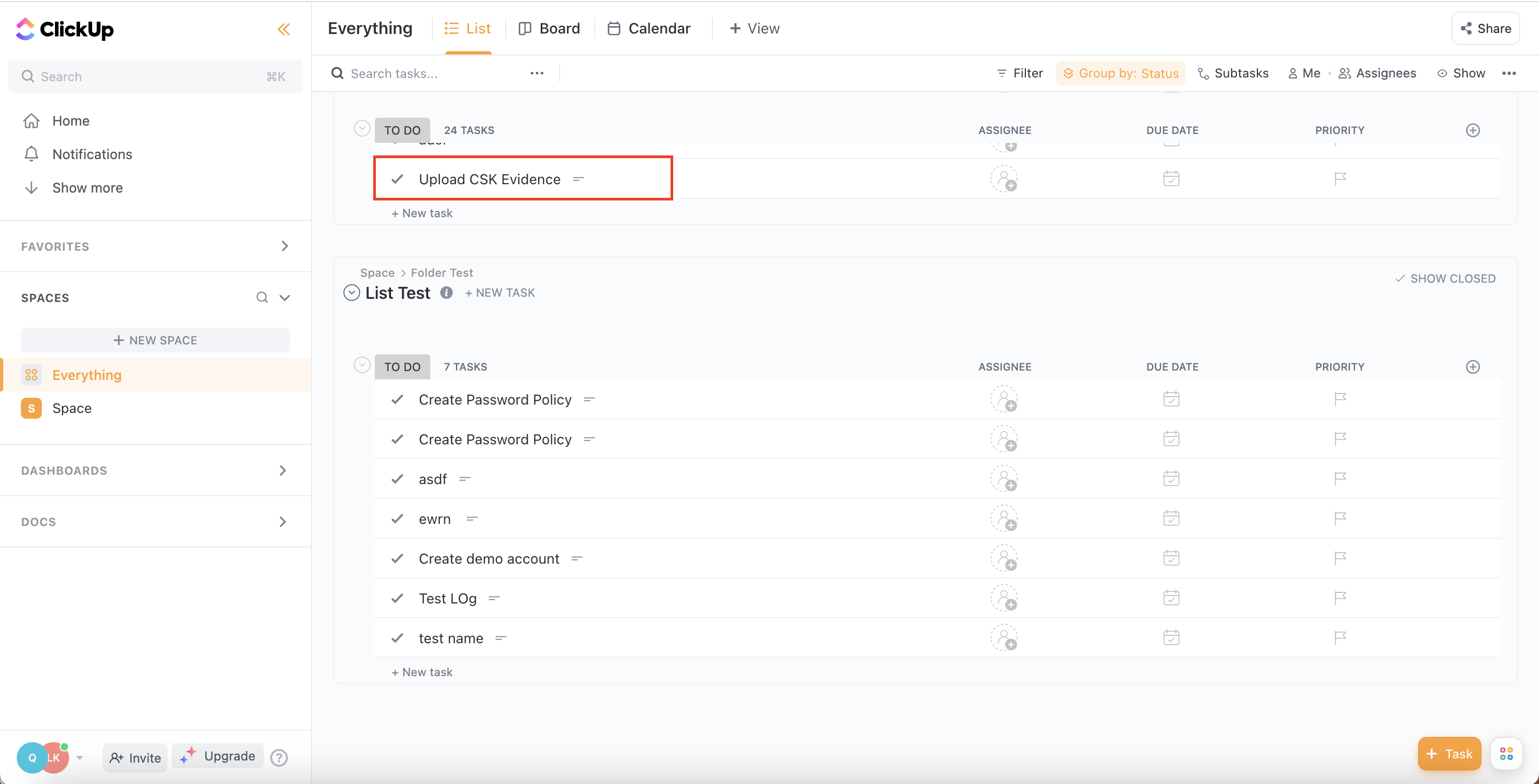Collapse the 24 TASKS To Do group
The width and height of the screenshot is (1539, 784).
click(361, 128)
